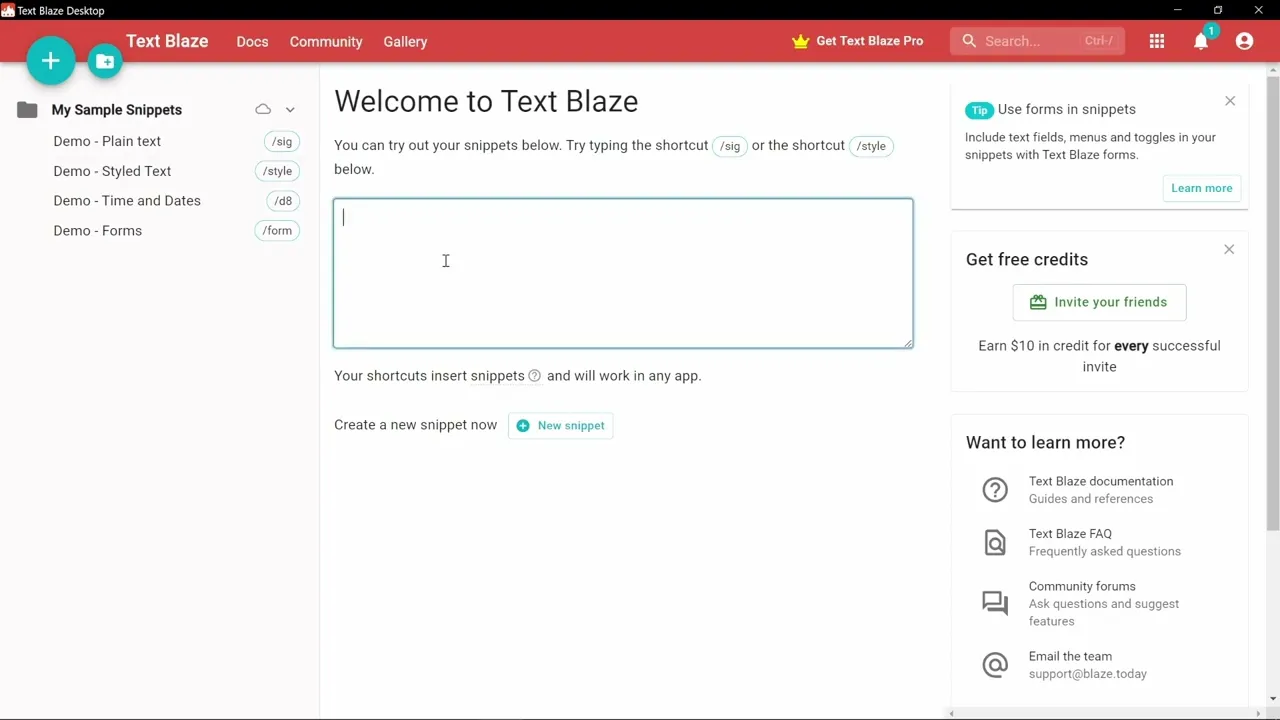Open the notifications bell

[1201, 41]
